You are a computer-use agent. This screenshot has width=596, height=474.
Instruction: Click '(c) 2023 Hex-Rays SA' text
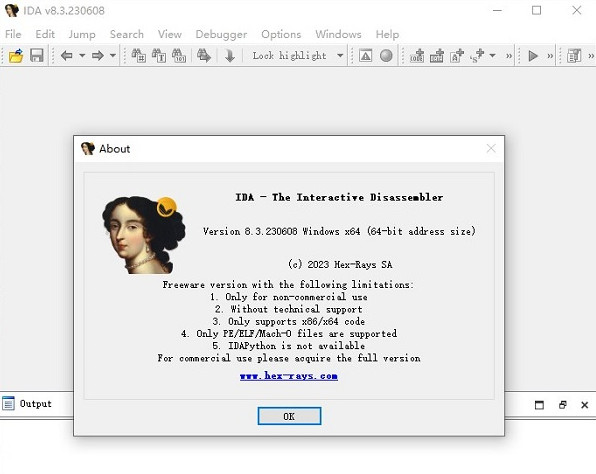point(340,264)
